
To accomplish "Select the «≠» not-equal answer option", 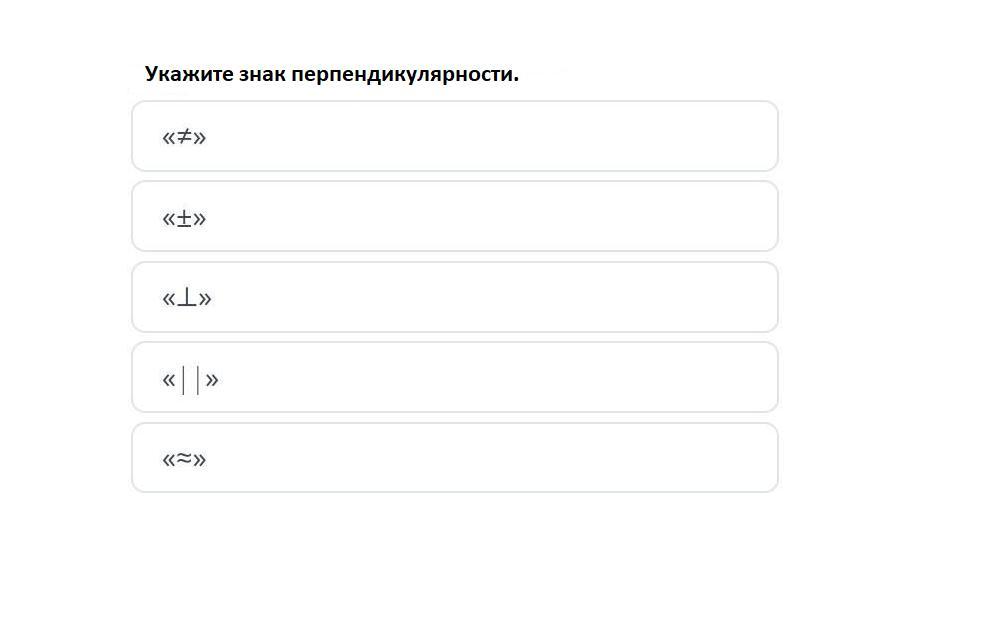I will pos(455,136).
